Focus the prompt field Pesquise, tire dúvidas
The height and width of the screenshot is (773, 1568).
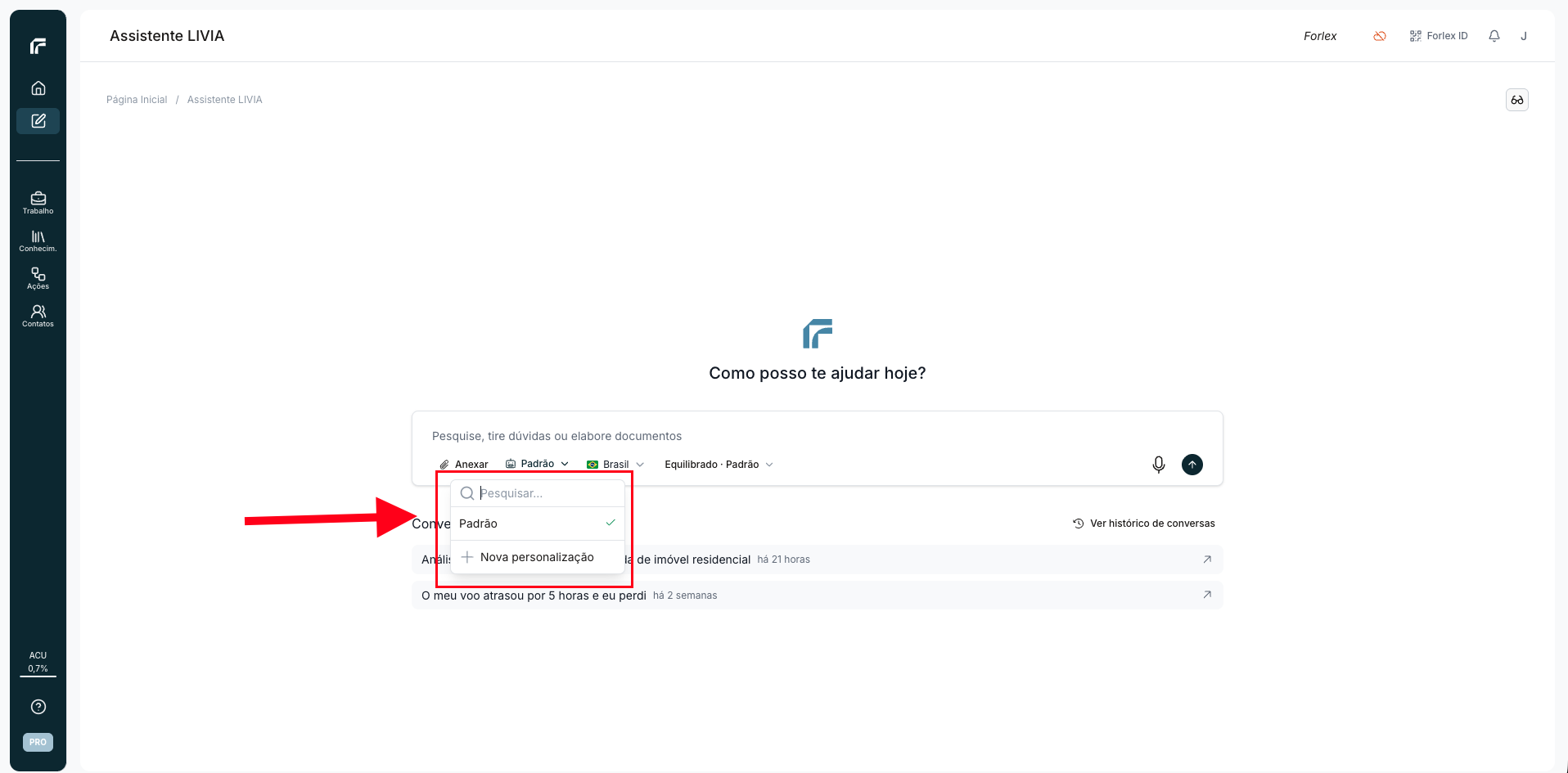(817, 436)
